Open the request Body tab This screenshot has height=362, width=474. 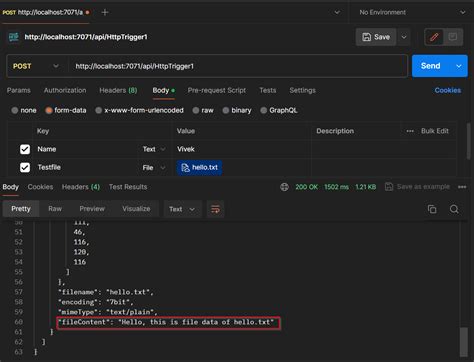(163, 90)
